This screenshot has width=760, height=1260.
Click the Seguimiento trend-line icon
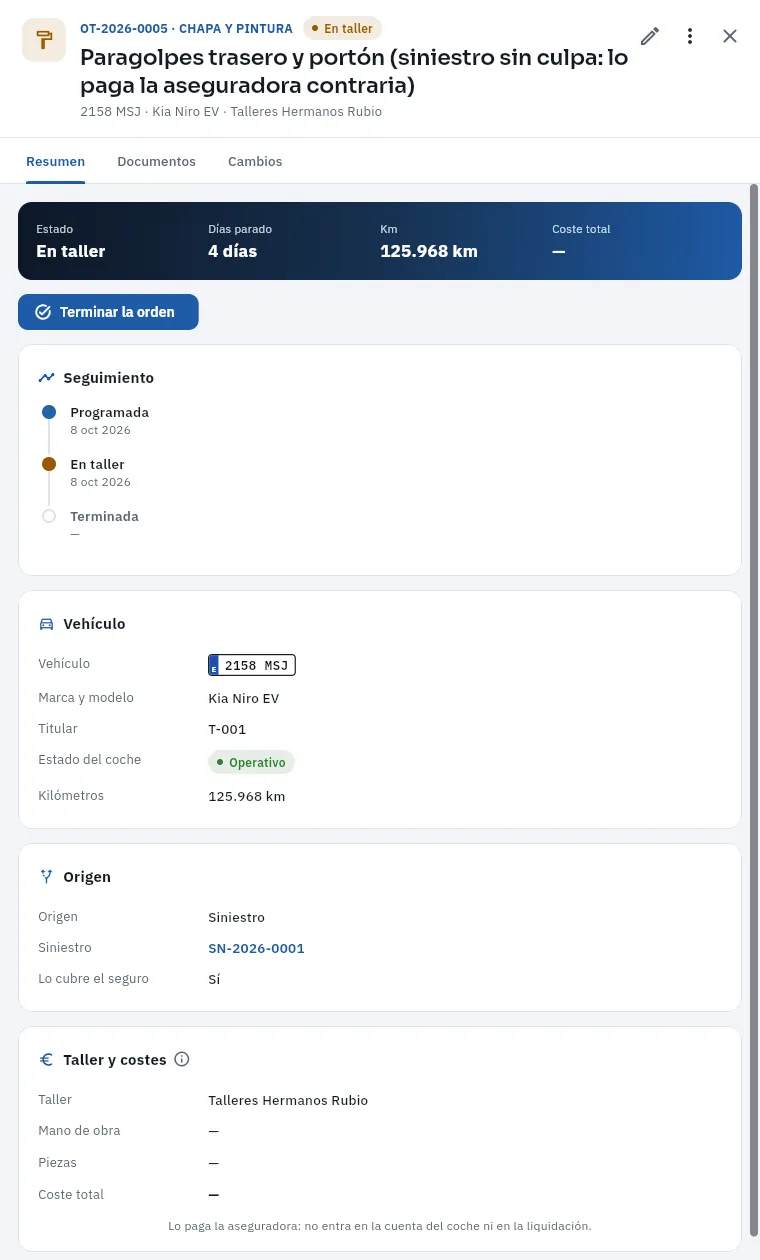click(x=47, y=378)
